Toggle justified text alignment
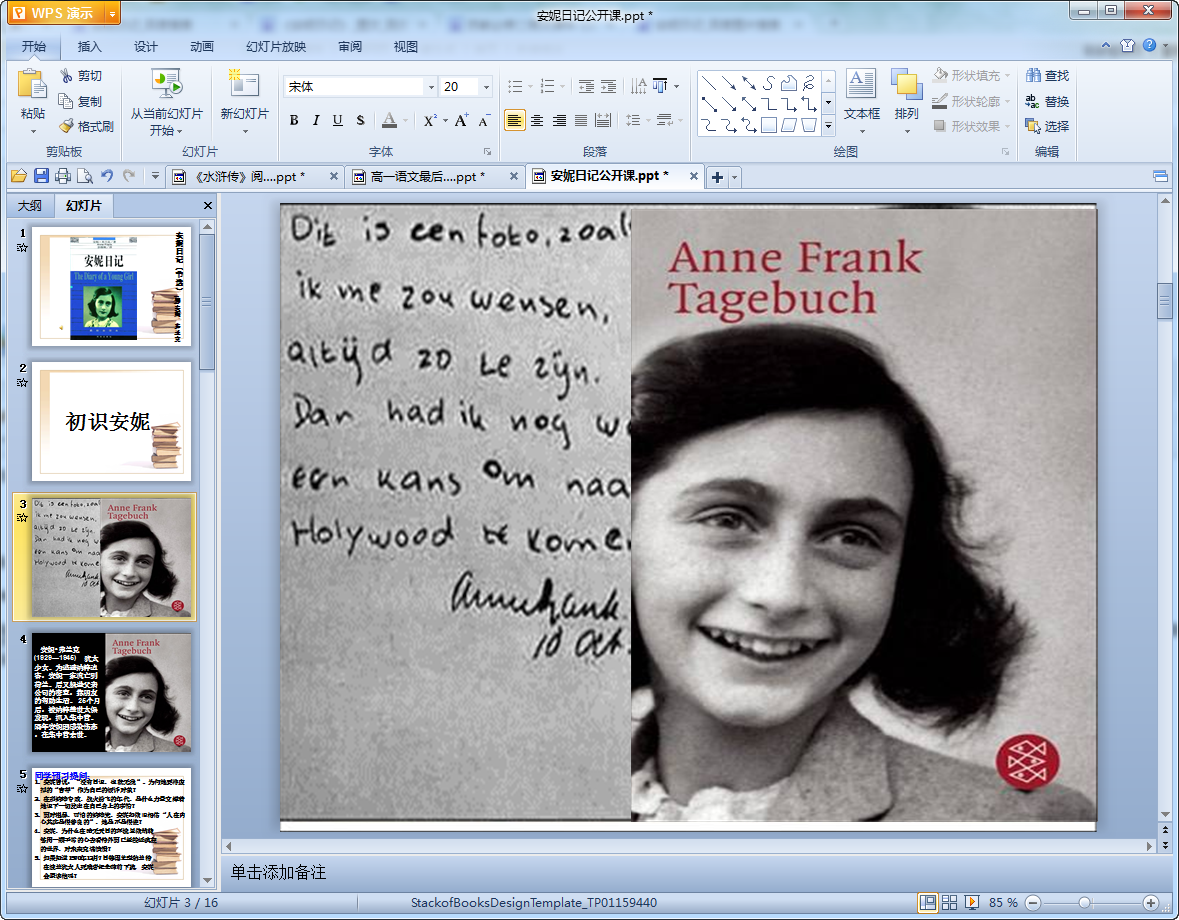Screen dimensions: 1179x920 pos(581,120)
